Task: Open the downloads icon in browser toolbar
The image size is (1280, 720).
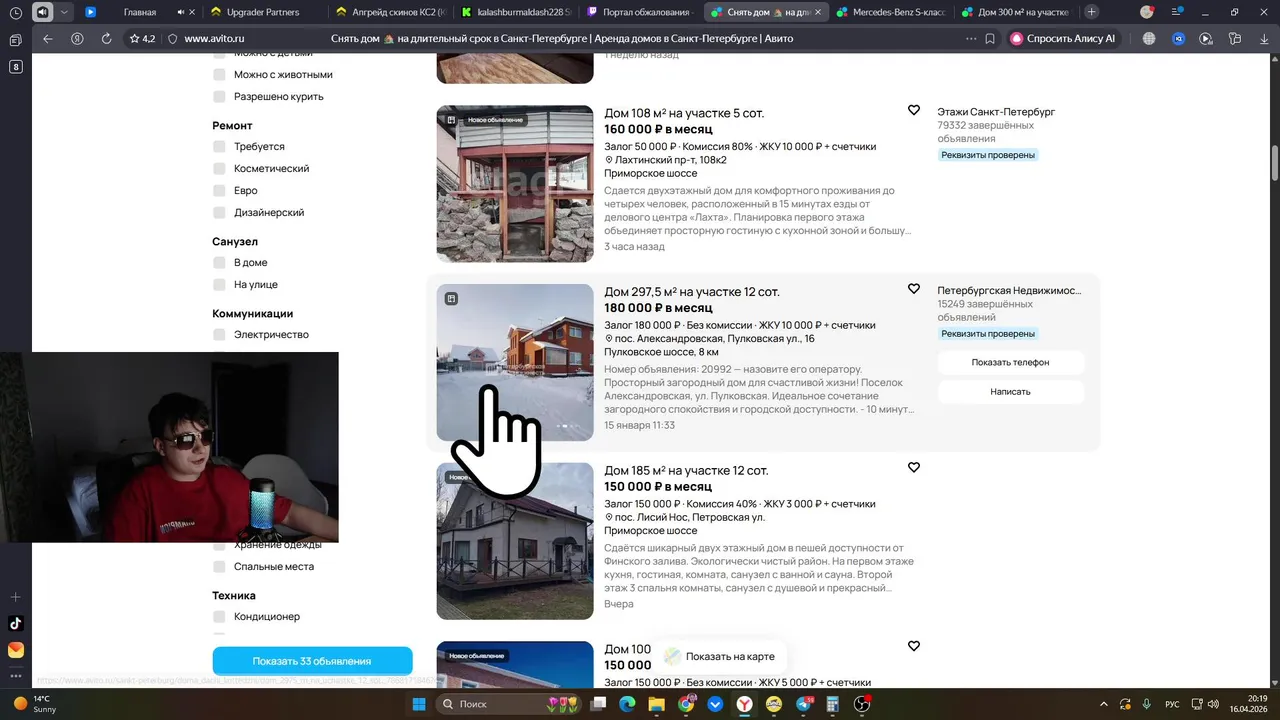Action: [1262, 38]
